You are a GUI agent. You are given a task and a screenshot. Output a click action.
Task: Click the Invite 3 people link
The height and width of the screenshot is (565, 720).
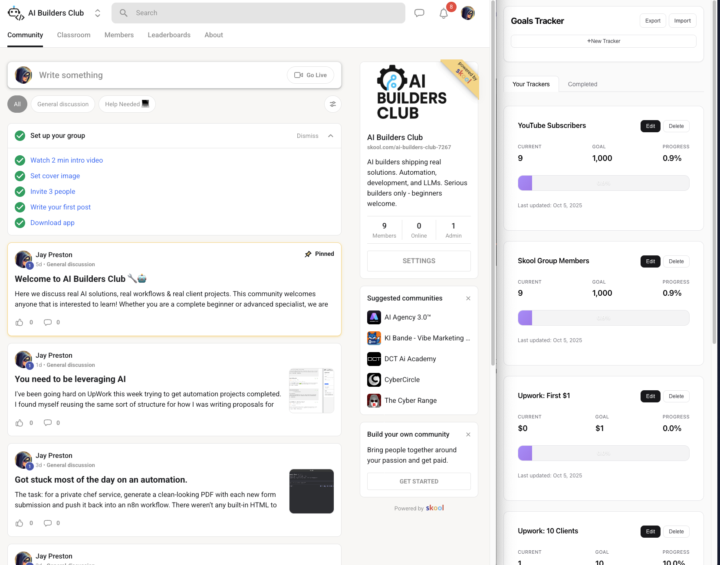(x=53, y=192)
